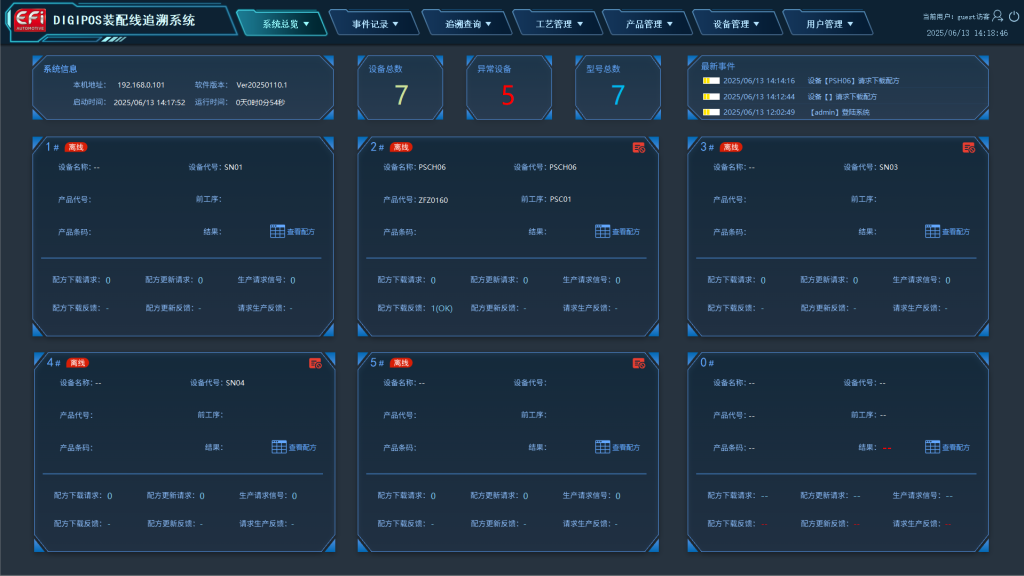Click red status icon on station 4# card
1024x576 pixels.
(315, 363)
